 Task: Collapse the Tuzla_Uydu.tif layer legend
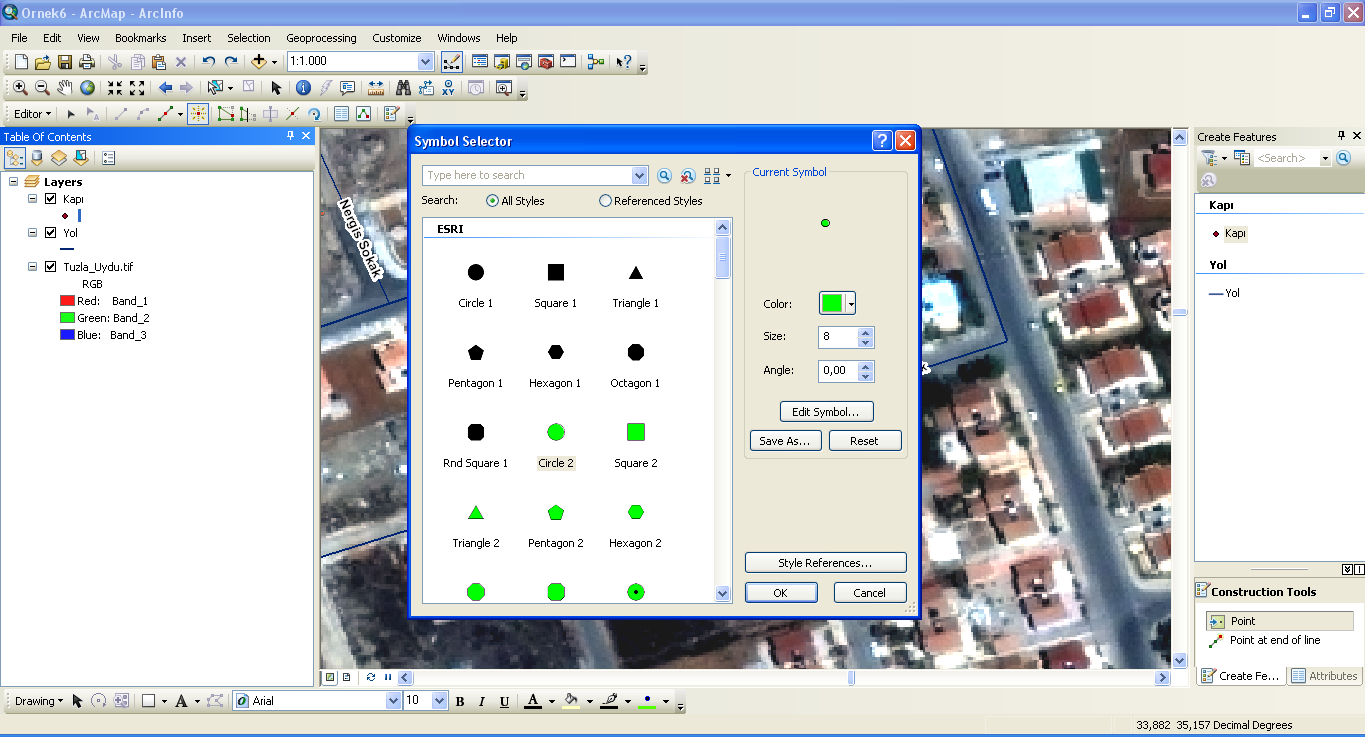click(33, 267)
